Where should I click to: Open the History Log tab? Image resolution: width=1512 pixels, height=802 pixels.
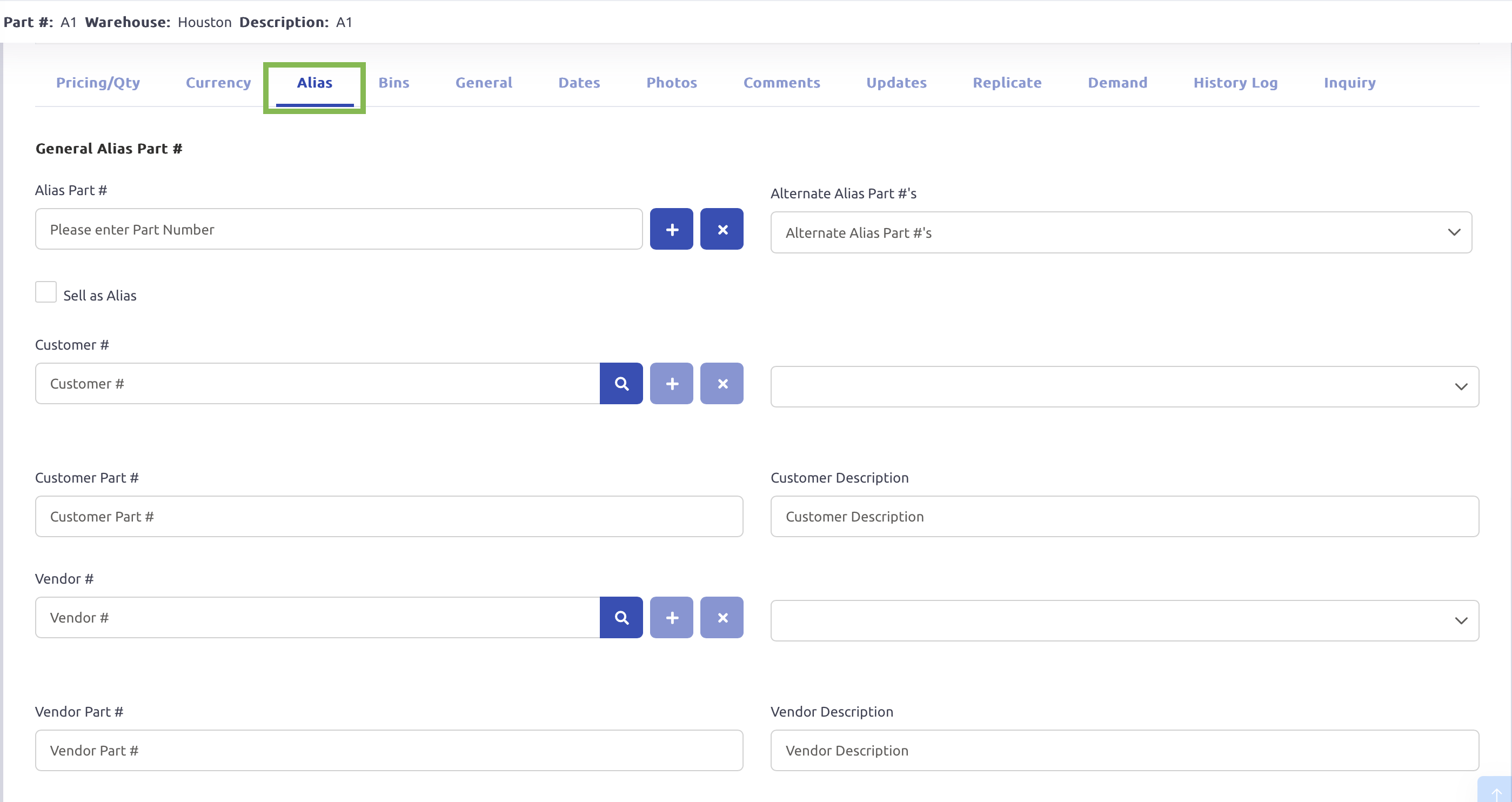[1235, 83]
